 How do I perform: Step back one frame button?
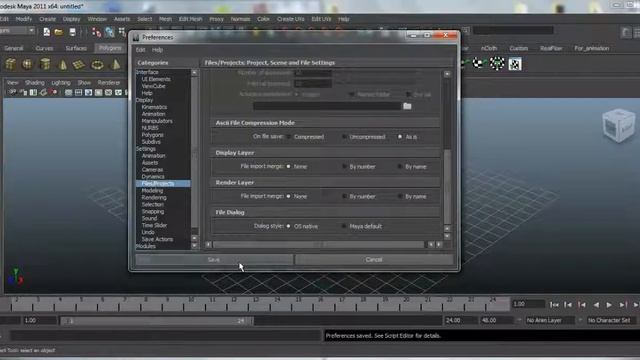[x=568, y=304]
